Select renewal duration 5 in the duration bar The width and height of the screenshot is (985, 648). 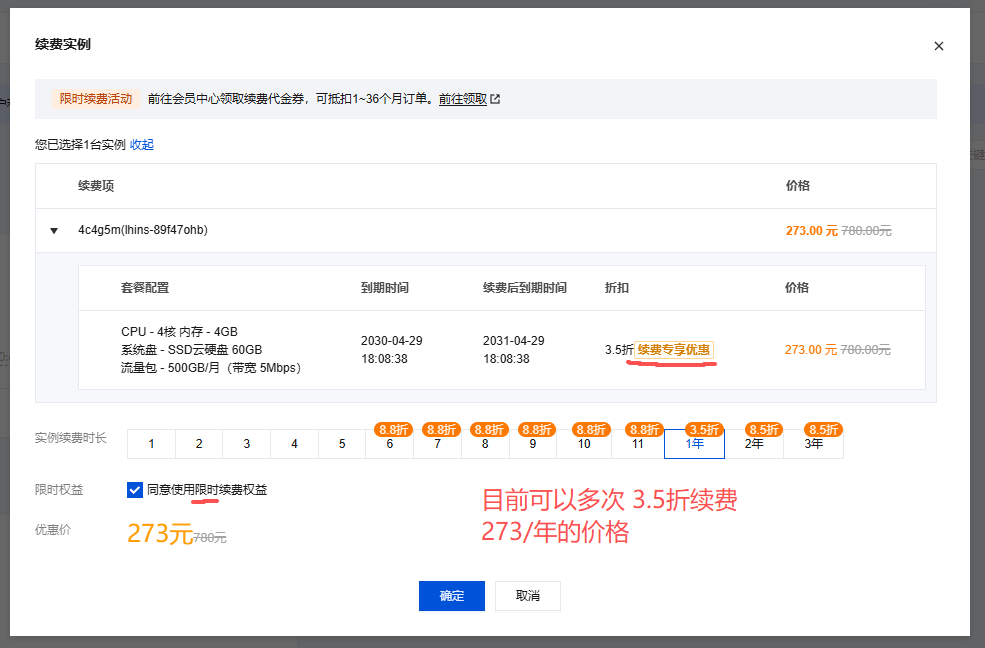pos(343,444)
